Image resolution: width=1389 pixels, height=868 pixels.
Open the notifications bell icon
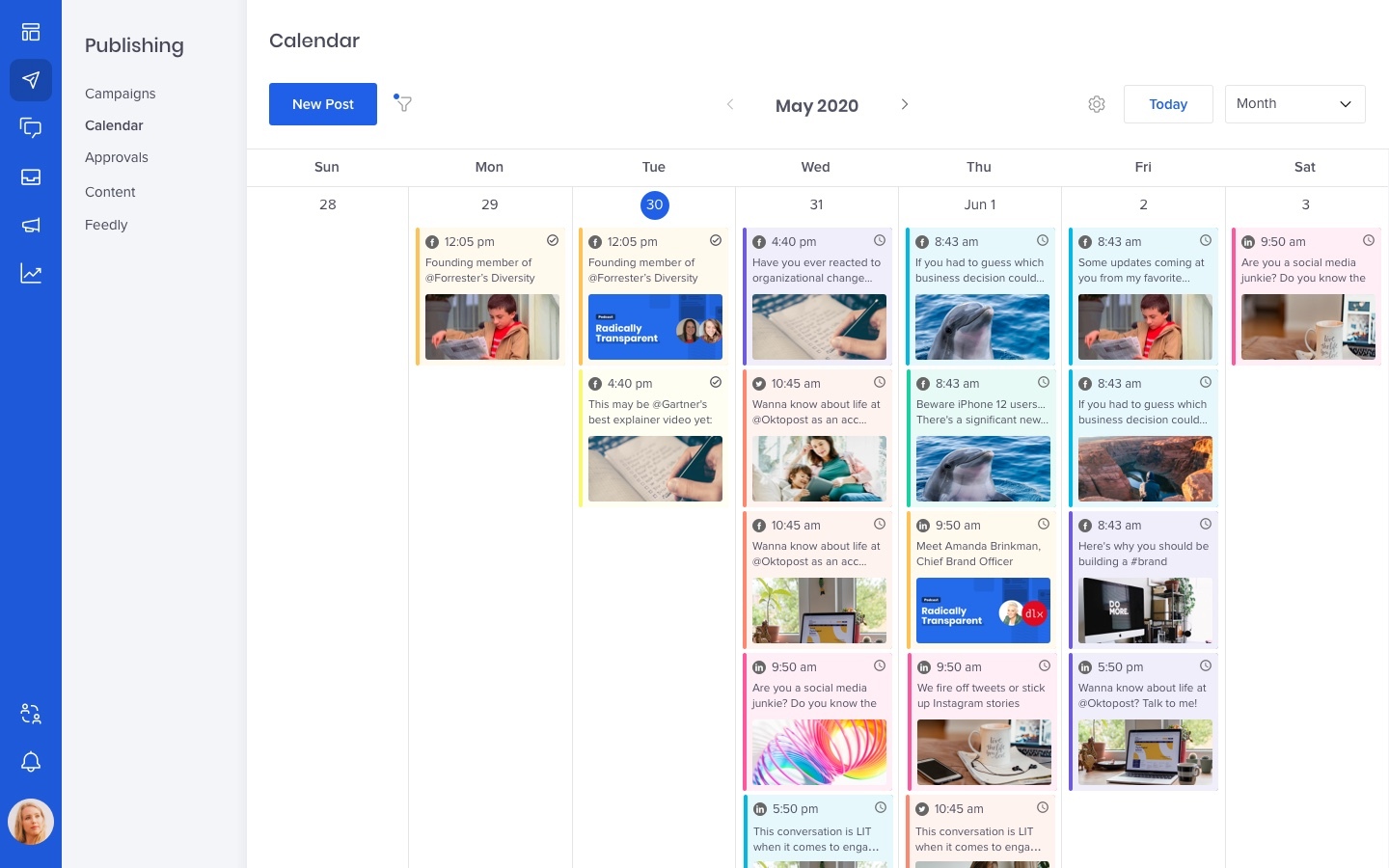pyautogui.click(x=31, y=762)
